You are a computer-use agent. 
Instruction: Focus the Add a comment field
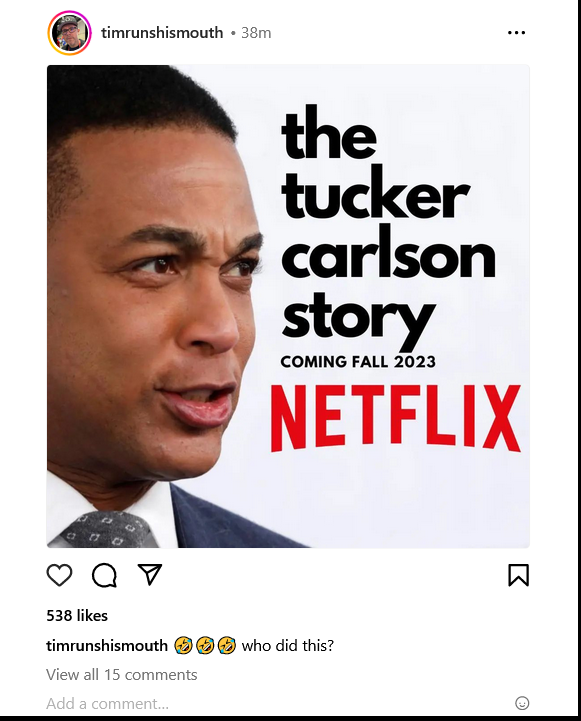276,703
